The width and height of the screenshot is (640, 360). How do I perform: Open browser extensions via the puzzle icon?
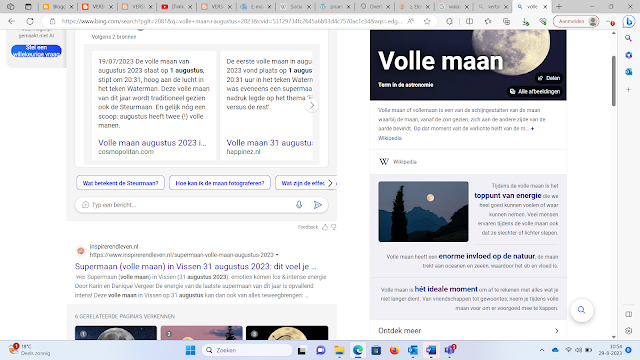click(x=449, y=21)
